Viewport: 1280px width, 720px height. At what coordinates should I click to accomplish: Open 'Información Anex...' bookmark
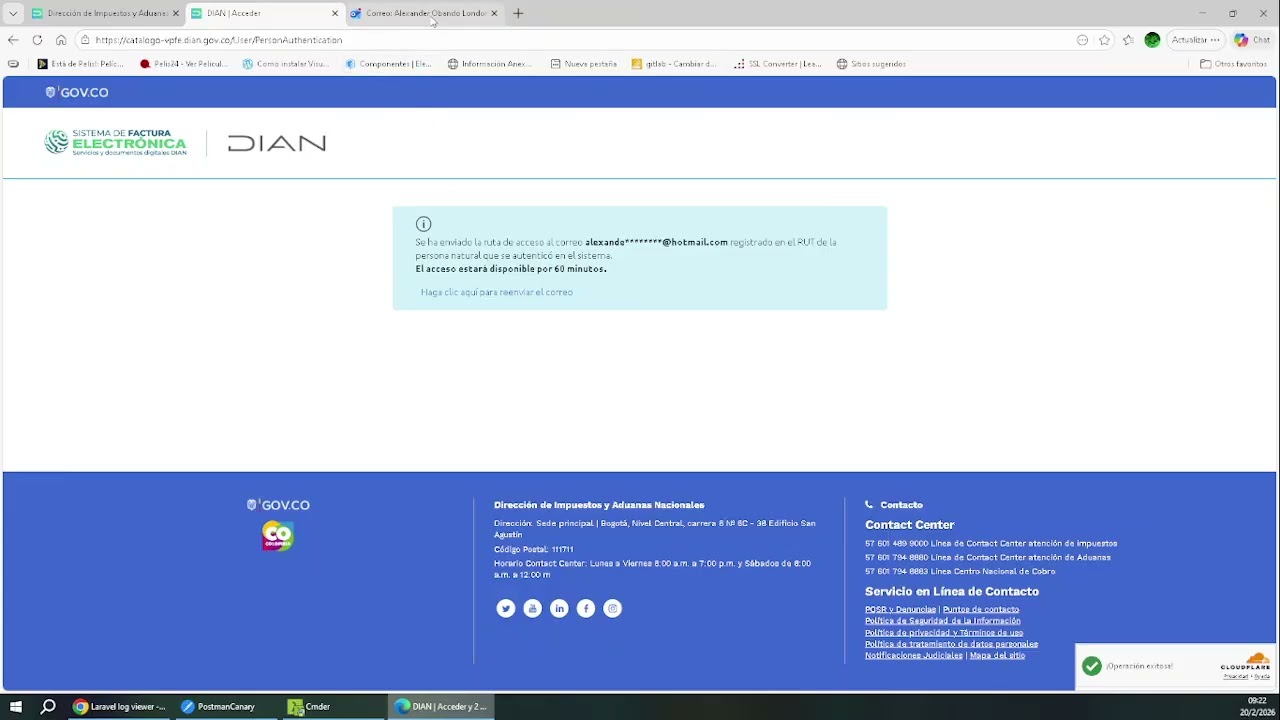pos(490,64)
